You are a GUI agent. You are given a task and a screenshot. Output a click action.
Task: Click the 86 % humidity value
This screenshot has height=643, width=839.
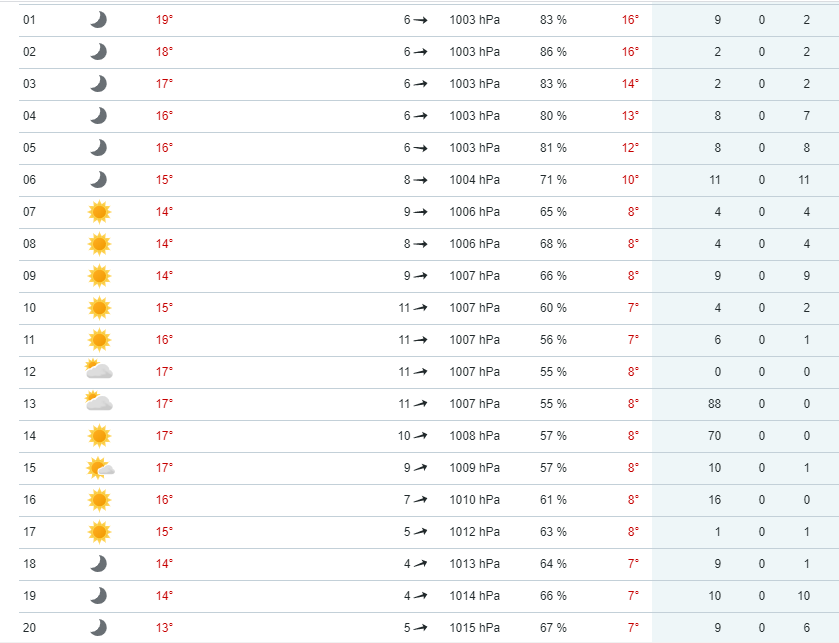point(553,52)
